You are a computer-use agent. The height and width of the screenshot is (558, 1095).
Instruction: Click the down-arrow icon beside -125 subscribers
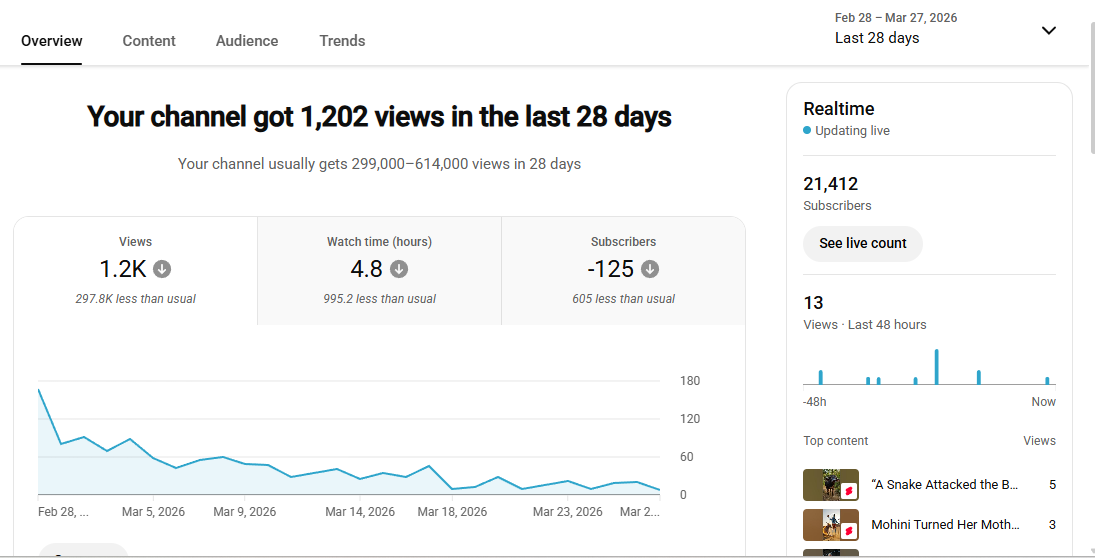click(x=650, y=269)
